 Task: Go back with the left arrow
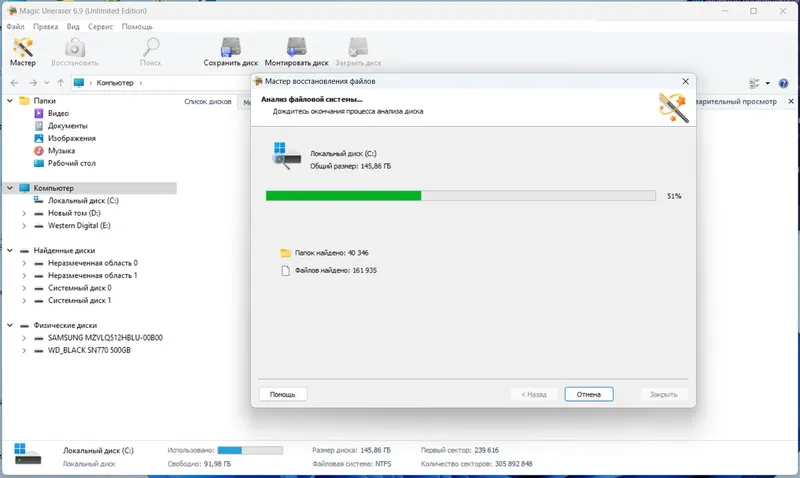[14, 83]
